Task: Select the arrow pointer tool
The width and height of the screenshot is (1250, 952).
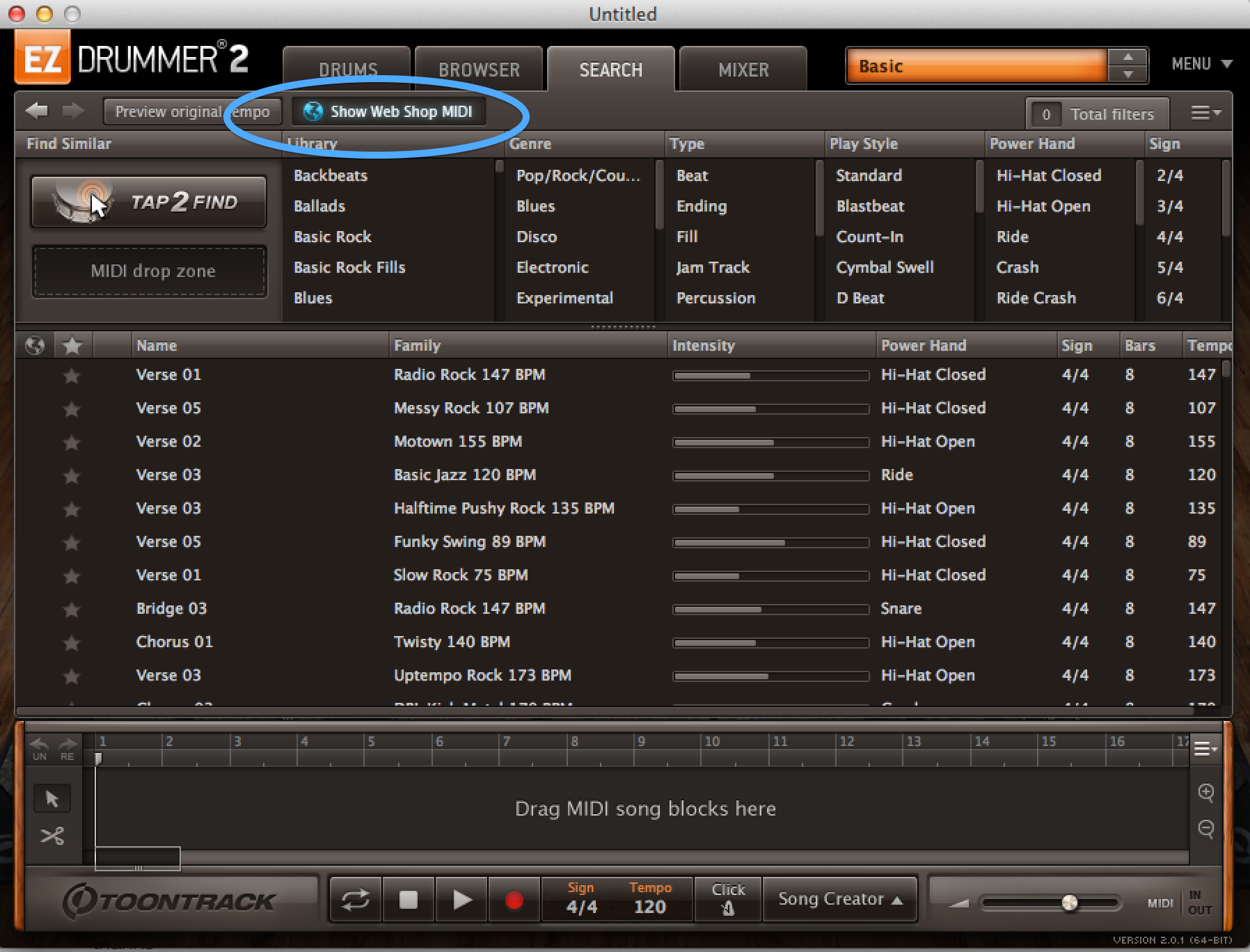Action: coord(52,799)
